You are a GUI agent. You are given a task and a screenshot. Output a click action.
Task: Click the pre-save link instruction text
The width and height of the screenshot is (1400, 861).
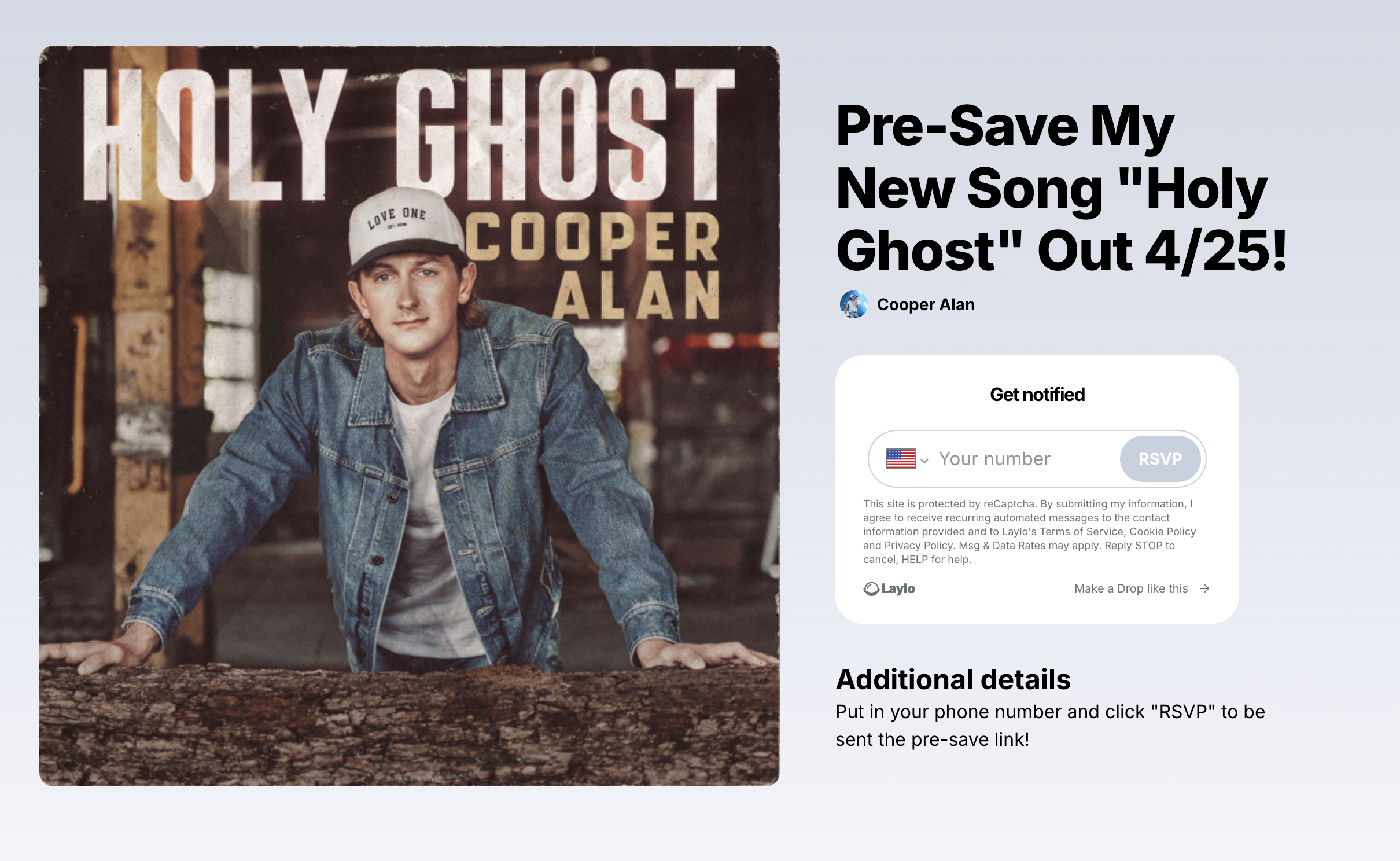1050,726
